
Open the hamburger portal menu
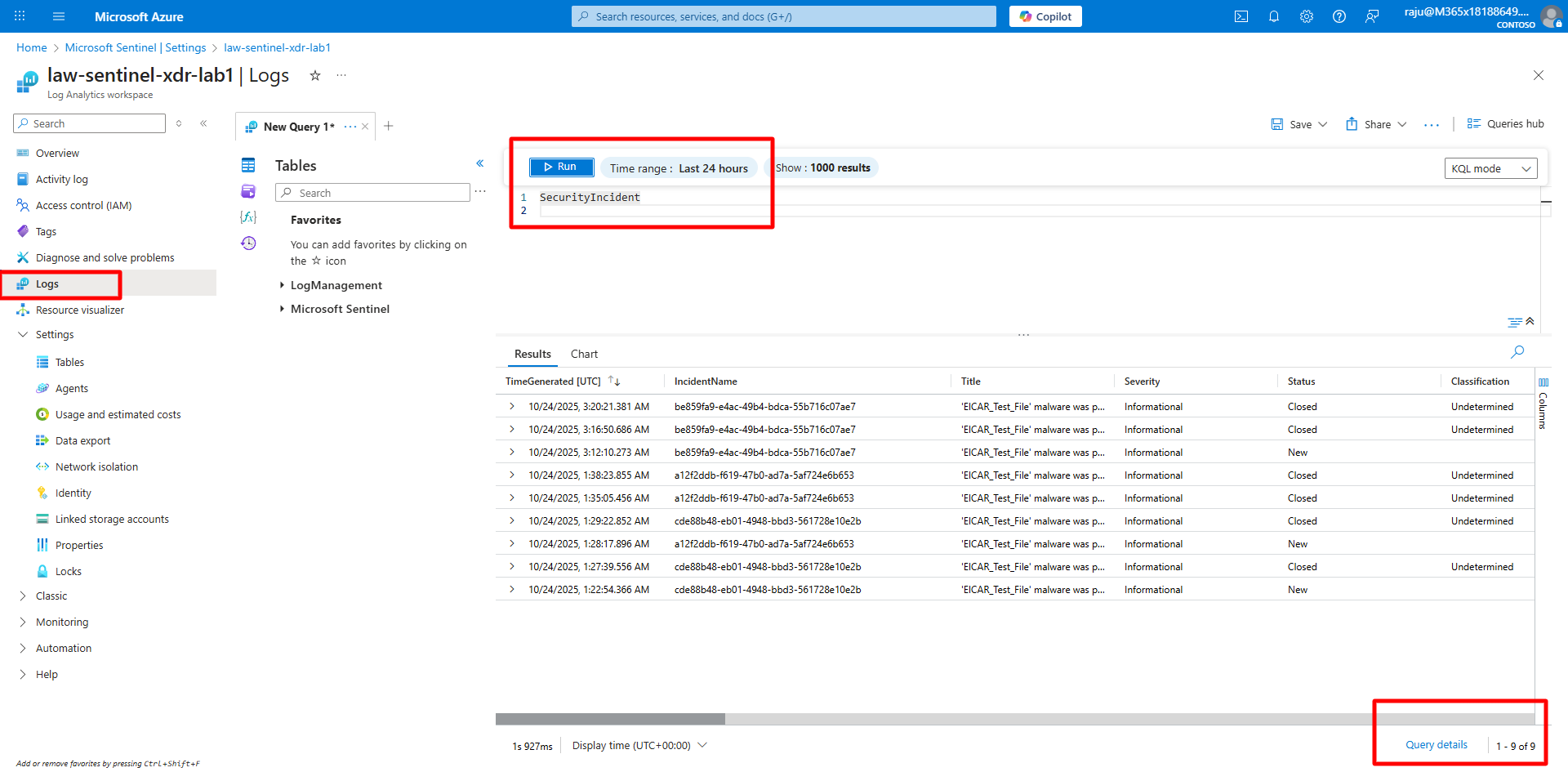(59, 16)
